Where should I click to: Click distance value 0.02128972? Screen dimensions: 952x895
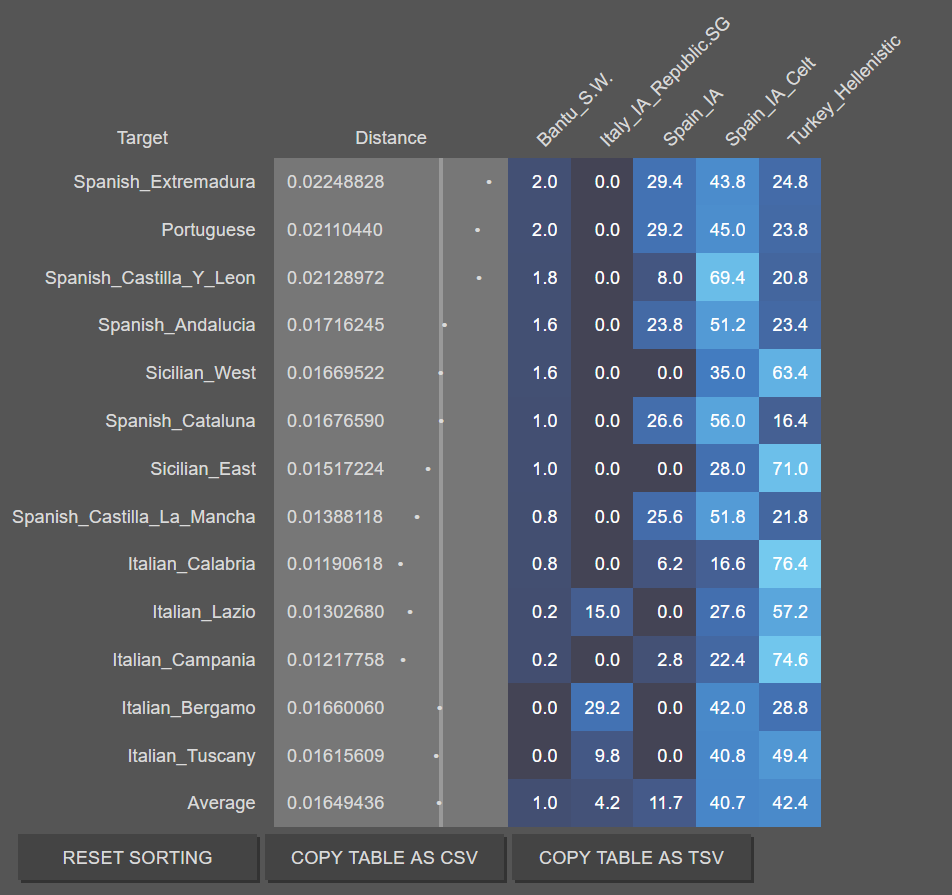tap(336, 277)
